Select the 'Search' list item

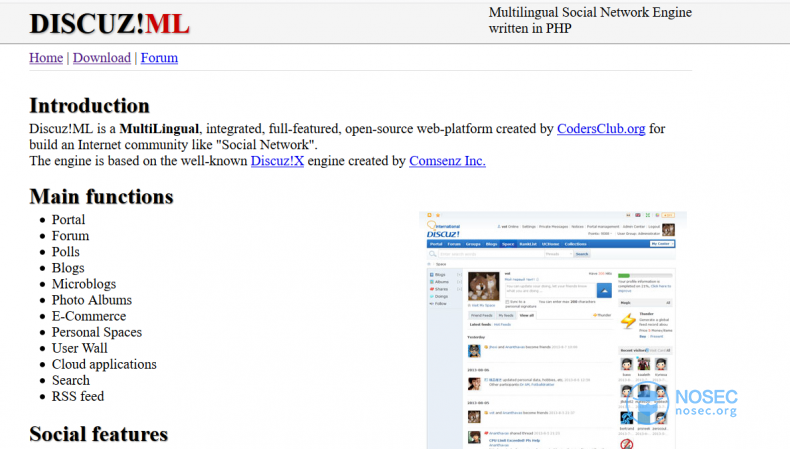(x=71, y=380)
